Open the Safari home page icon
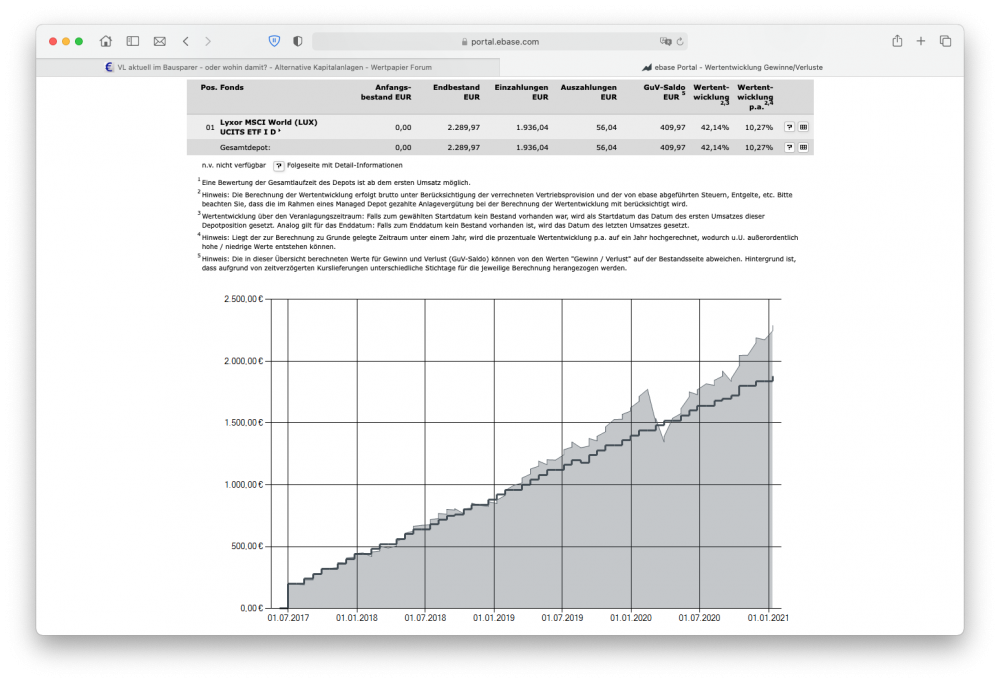 point(106,41)
